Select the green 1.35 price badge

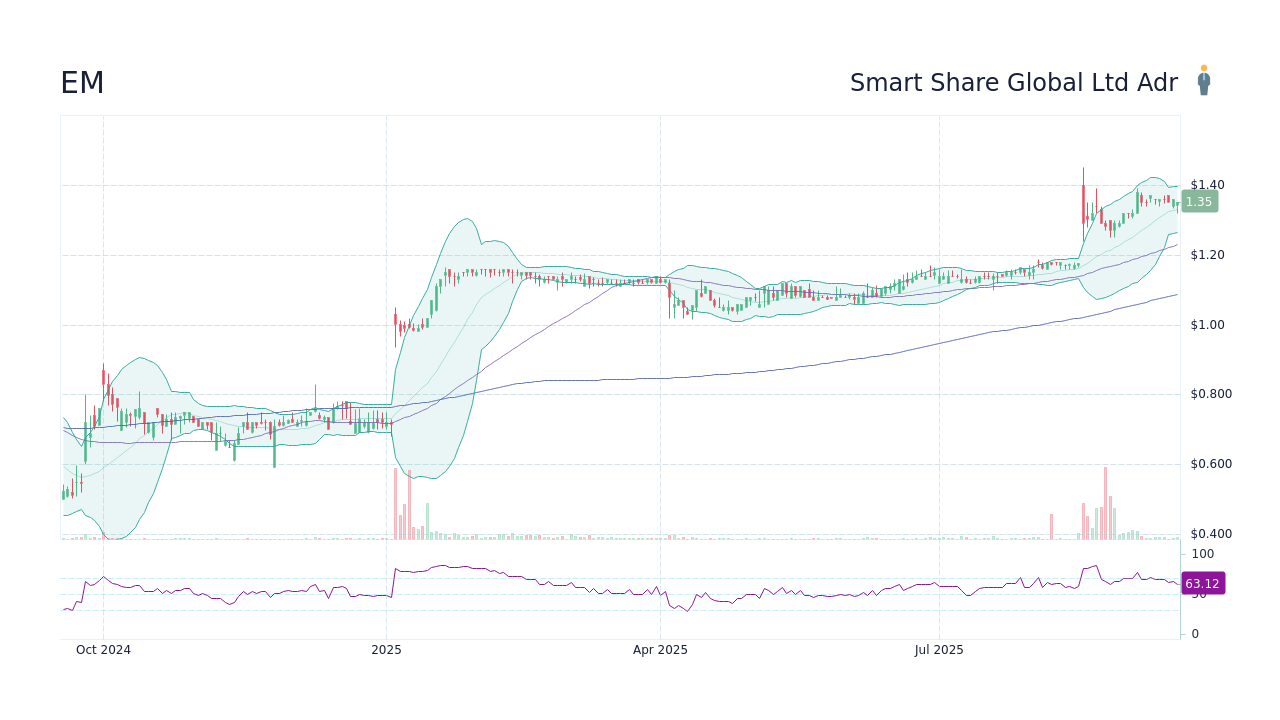pos(1199,201)
